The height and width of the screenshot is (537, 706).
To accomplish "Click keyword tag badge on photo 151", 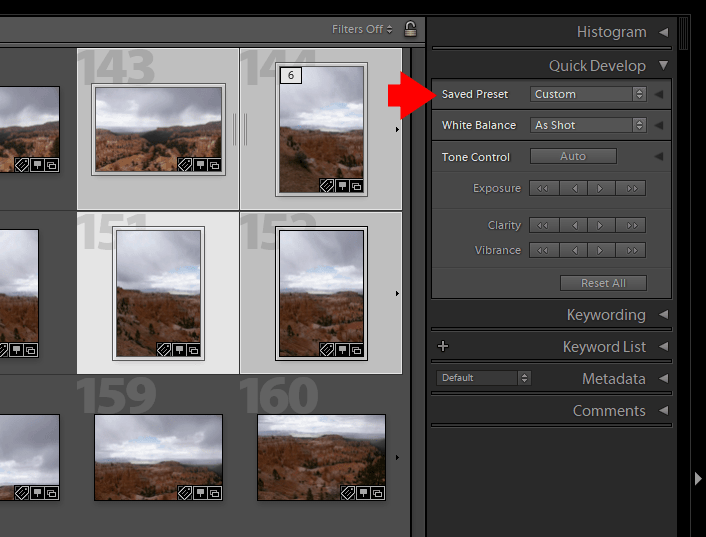I will (x=164, y=350).
